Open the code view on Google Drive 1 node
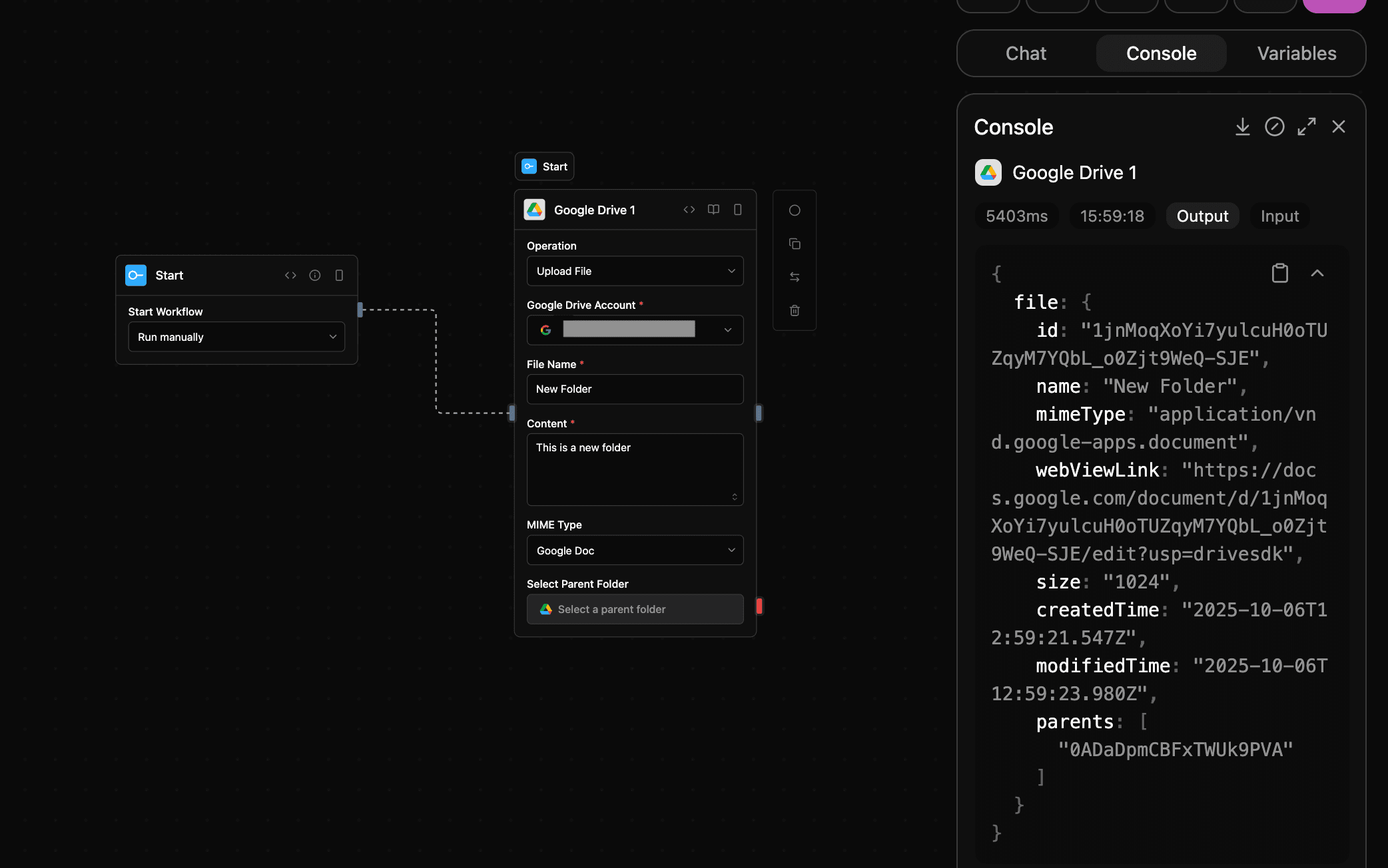Screen dimensions: 1388x868 pyautogui.click(x=689, y=209)
